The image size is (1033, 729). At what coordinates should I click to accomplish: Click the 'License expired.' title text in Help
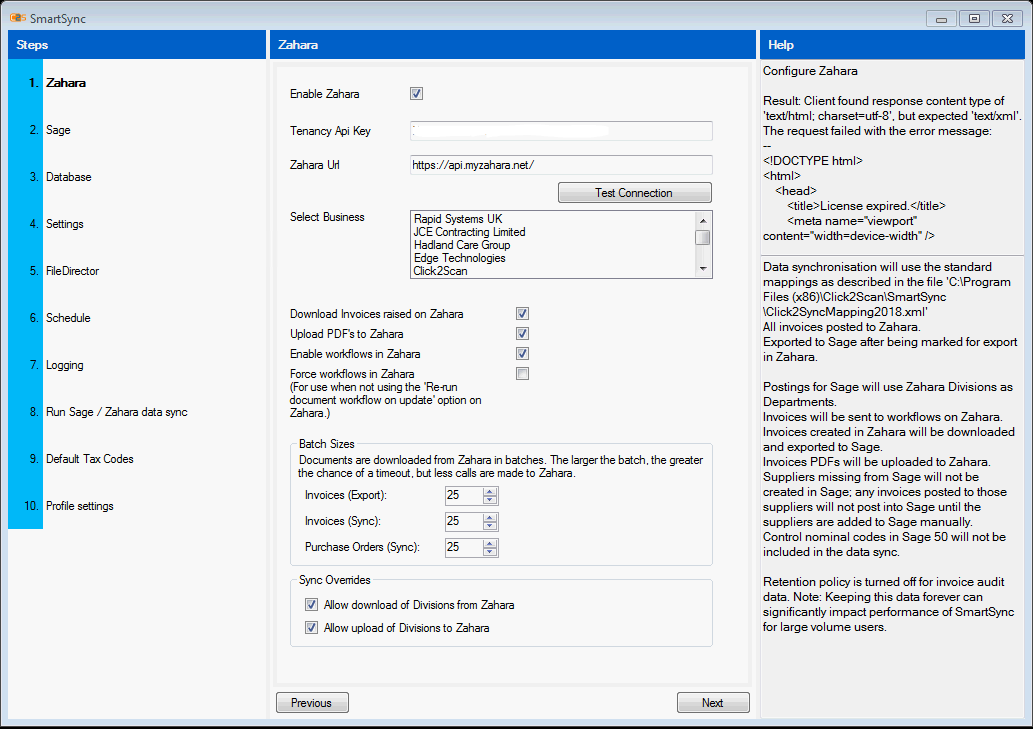864,205
